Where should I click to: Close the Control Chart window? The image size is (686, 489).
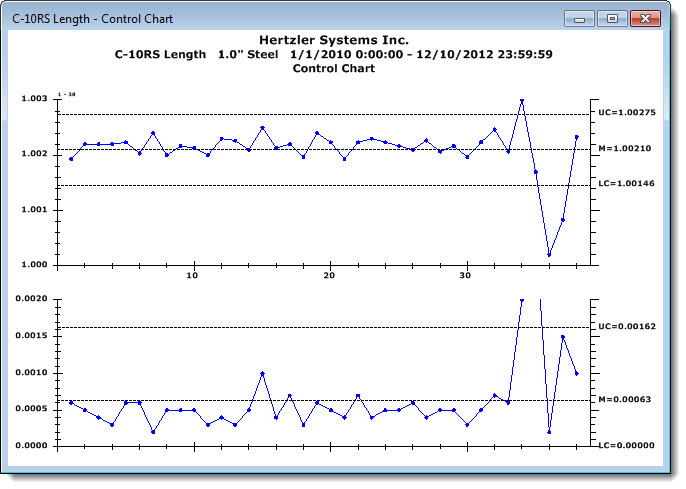pos(645,19)
